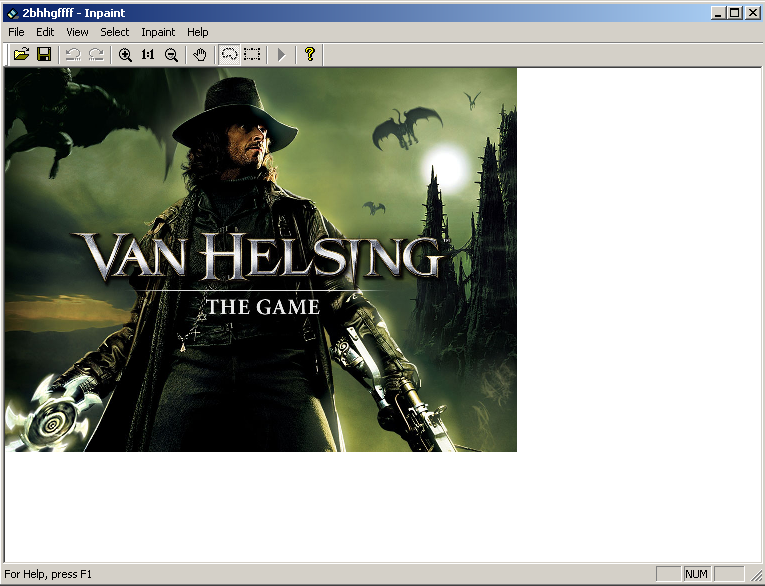The height and width of the screenshot is (586, 765).
Task: Grab the window resize grip corner
Action: [x=756, y=574]
